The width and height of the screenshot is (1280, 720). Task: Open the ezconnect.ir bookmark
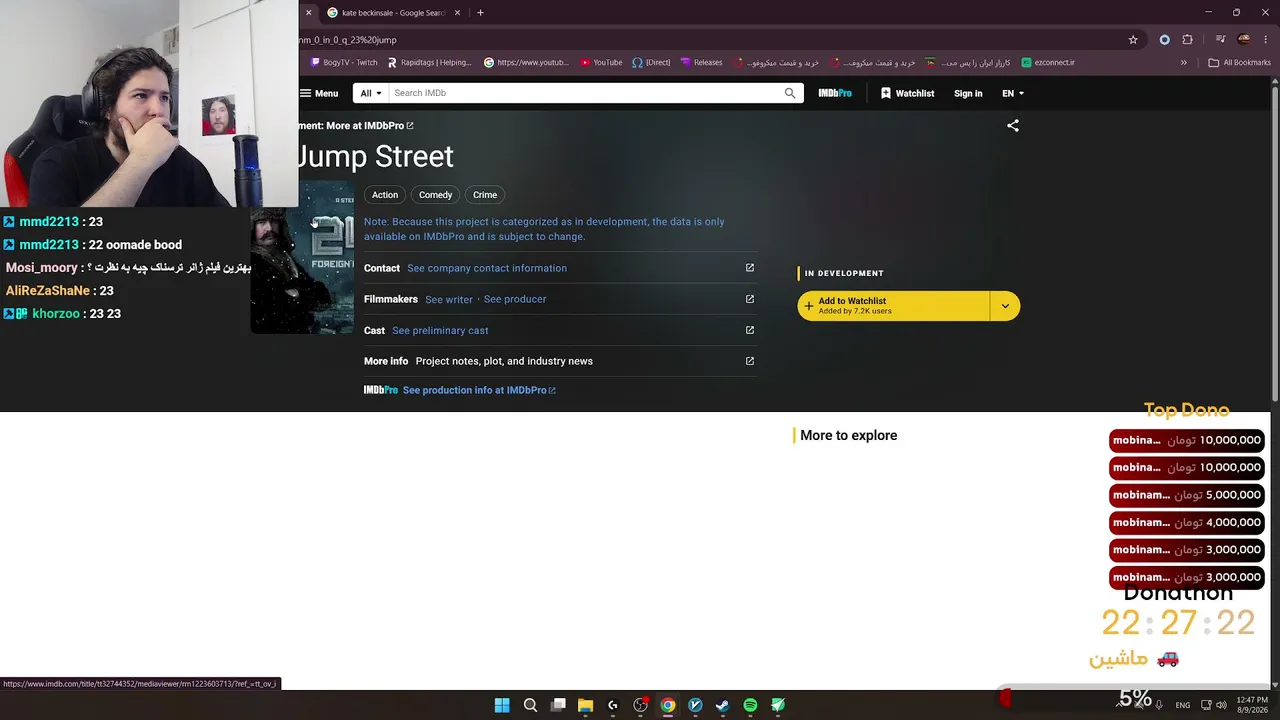1048,62
